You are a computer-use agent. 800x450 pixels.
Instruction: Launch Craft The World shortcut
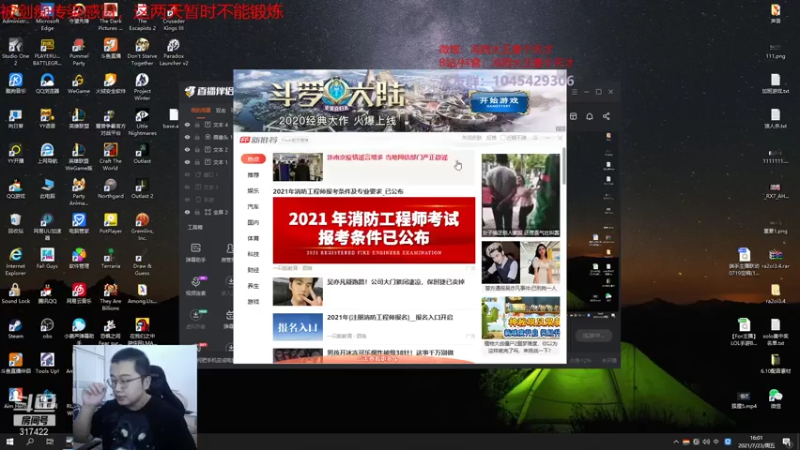coord(110,157)
